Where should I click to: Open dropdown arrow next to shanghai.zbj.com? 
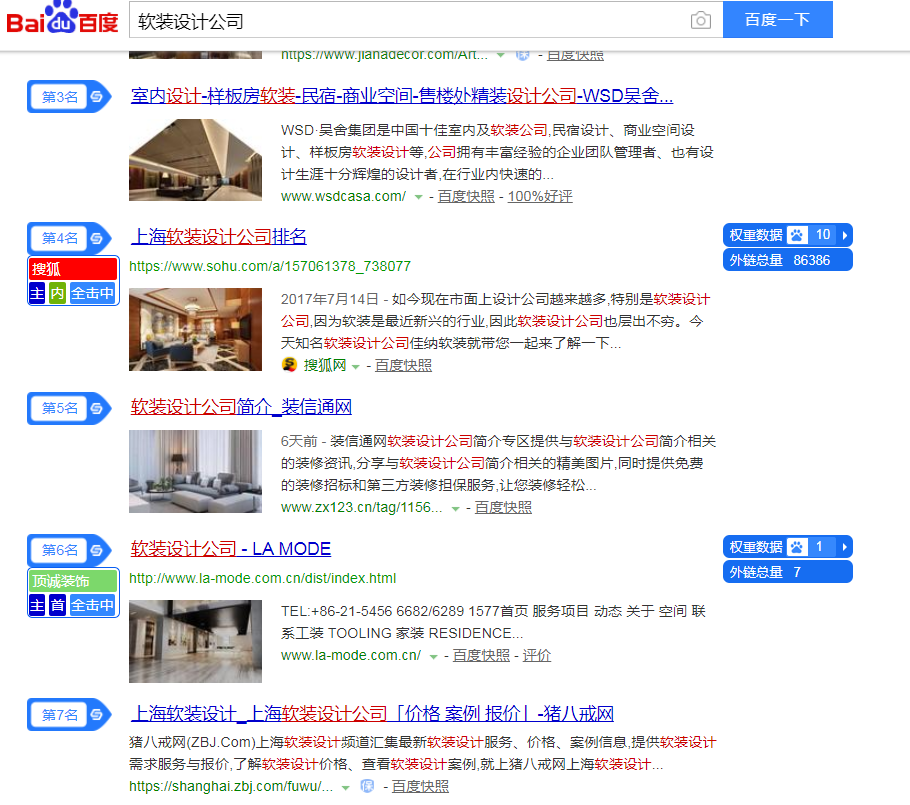[346, 788]
